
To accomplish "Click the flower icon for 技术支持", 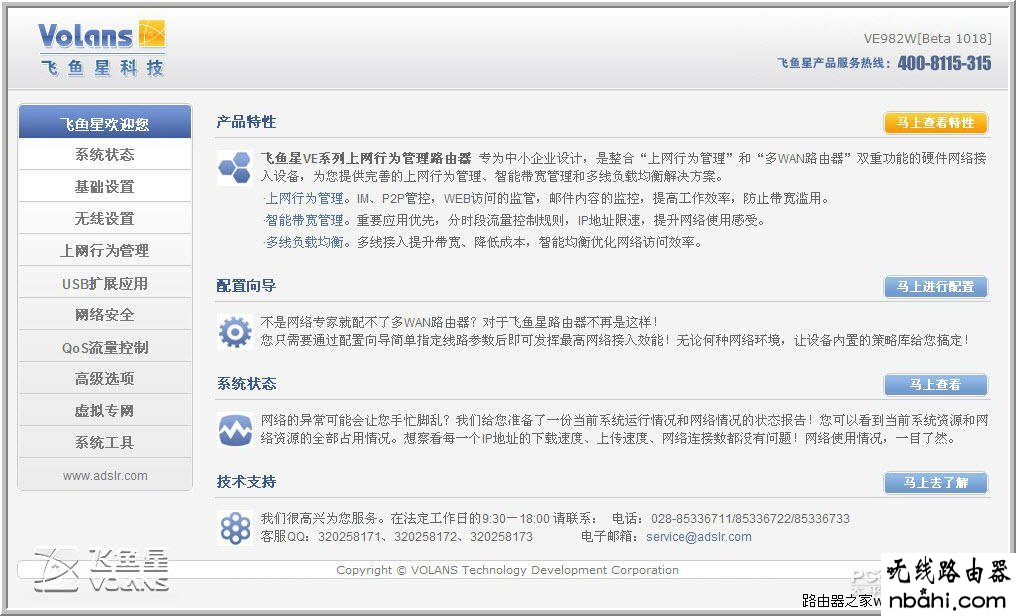I will 235,528.
